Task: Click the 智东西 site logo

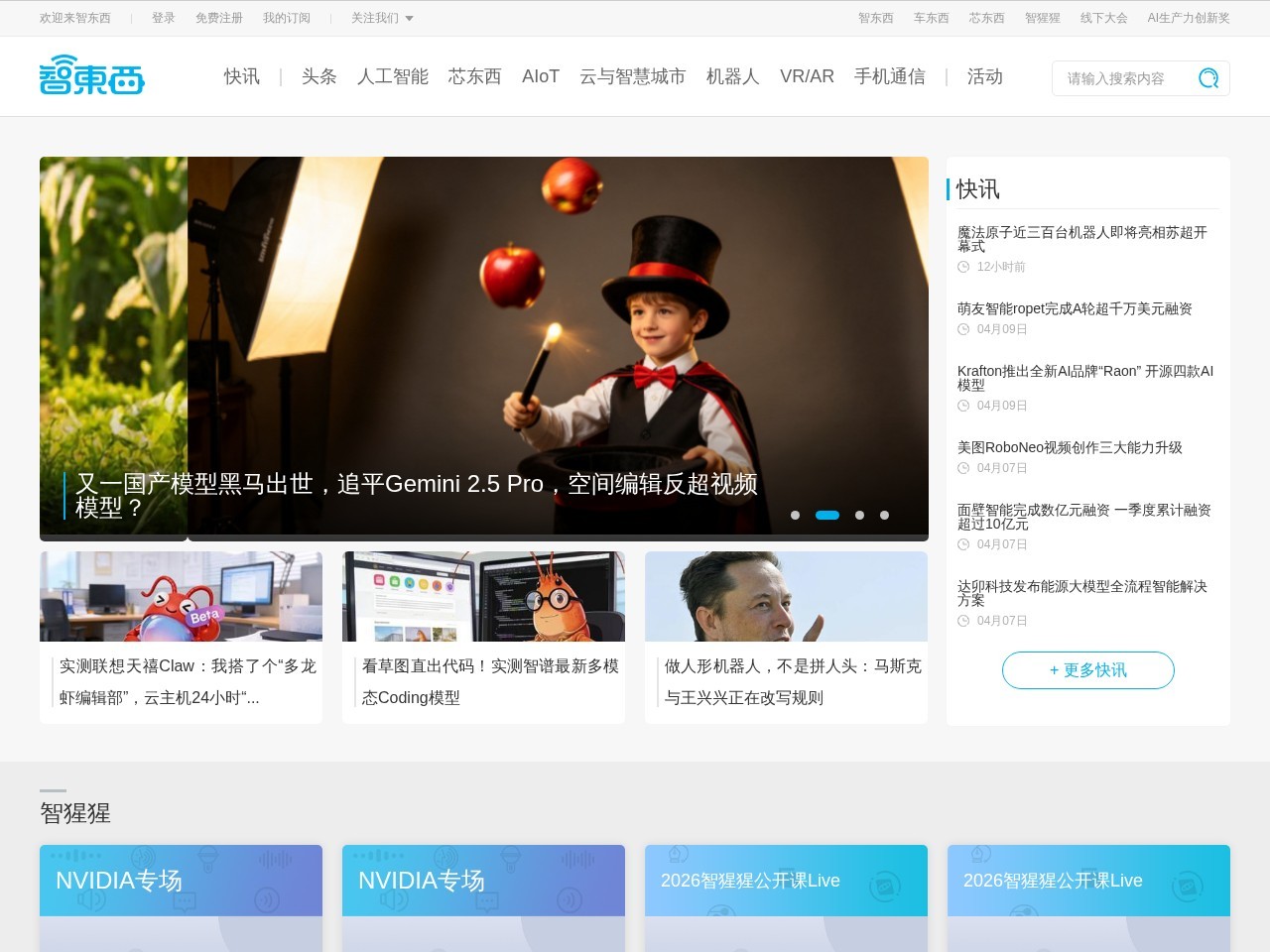Action: coord(92,76)
